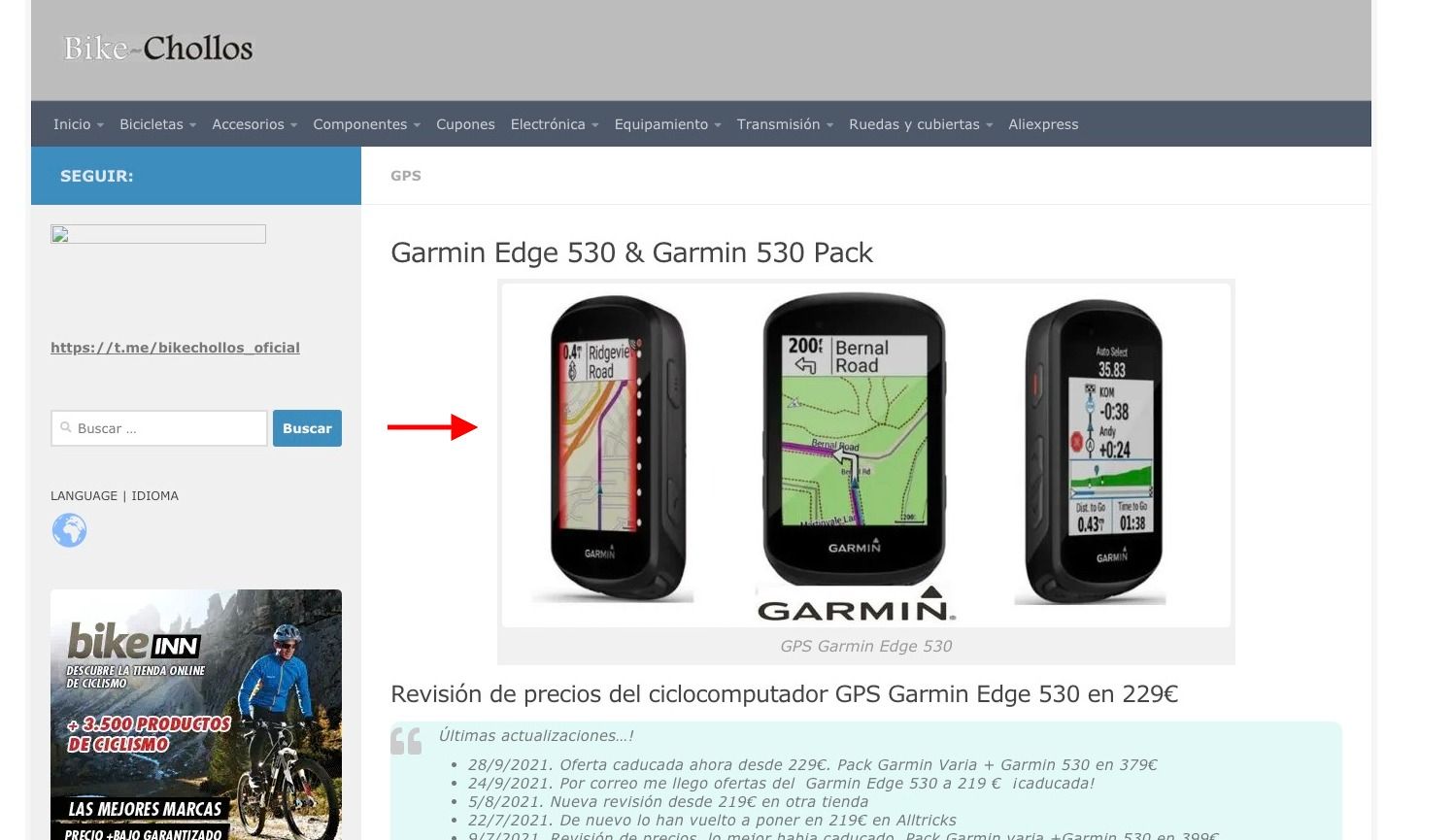Image resolution: width=1453 pixels, height=840 pixels.
Task: Focus the Buscar search field
Action: click(x=159, y=428)
